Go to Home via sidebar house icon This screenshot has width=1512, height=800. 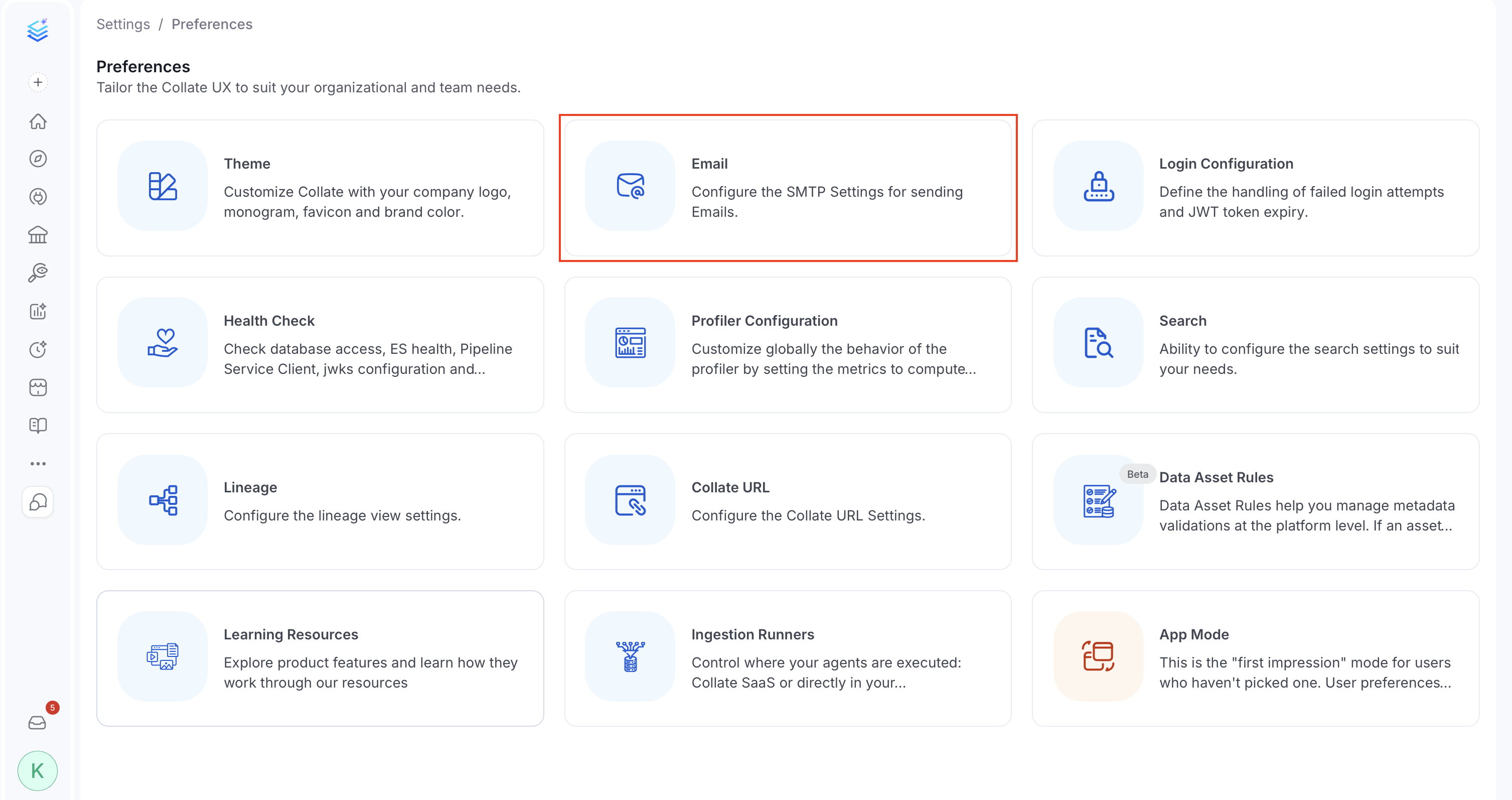coord(38,121)
